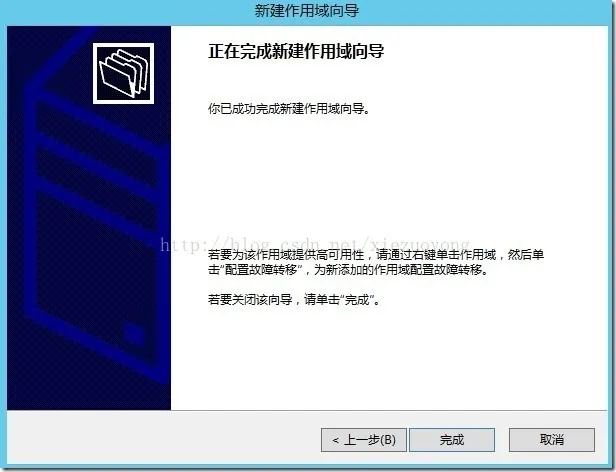Click the heading 正在完成新建作用域向导
Screen dimensions: 616x472
coord(296,51)
